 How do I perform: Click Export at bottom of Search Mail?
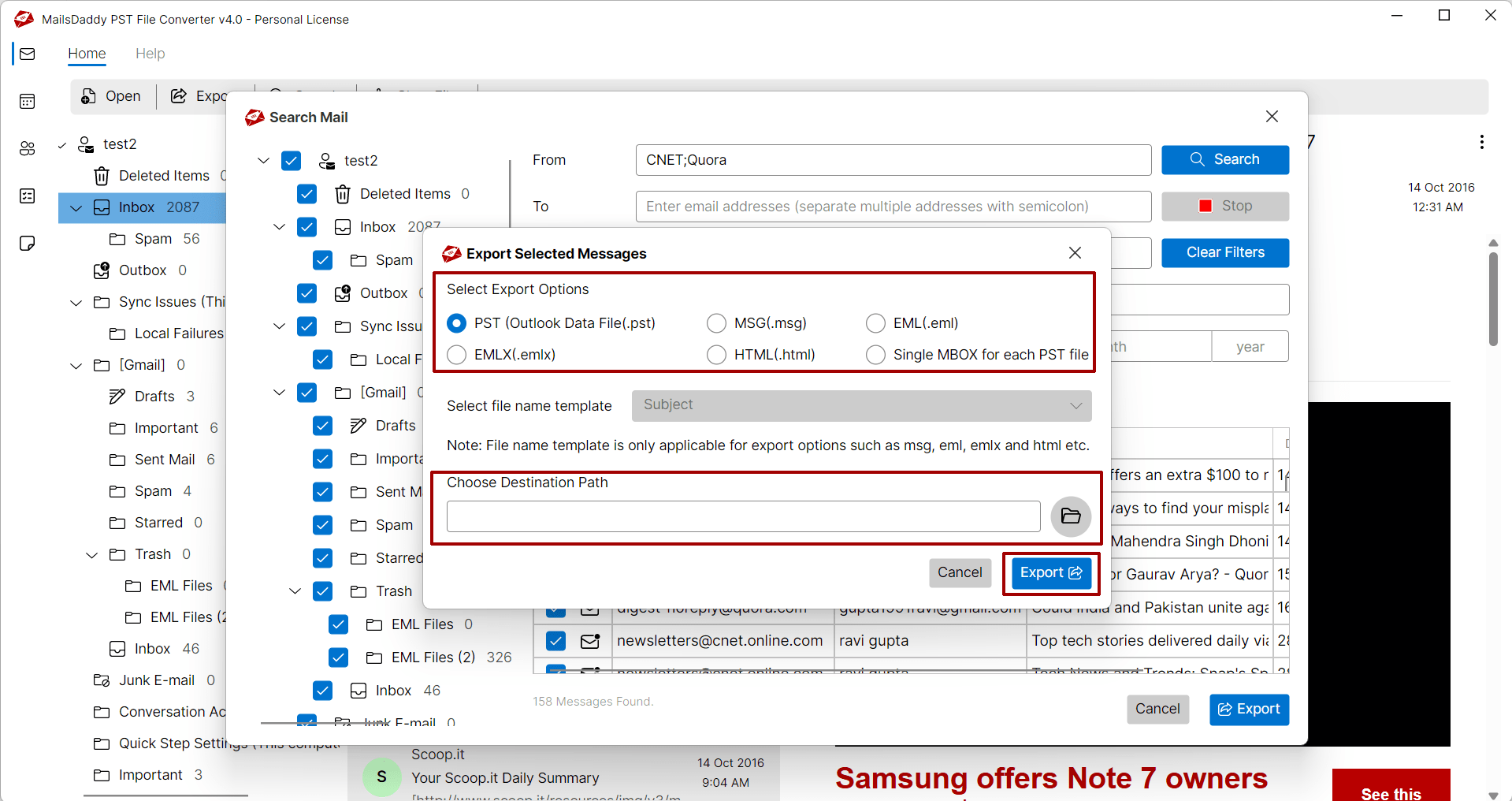tap(1249, 710)
